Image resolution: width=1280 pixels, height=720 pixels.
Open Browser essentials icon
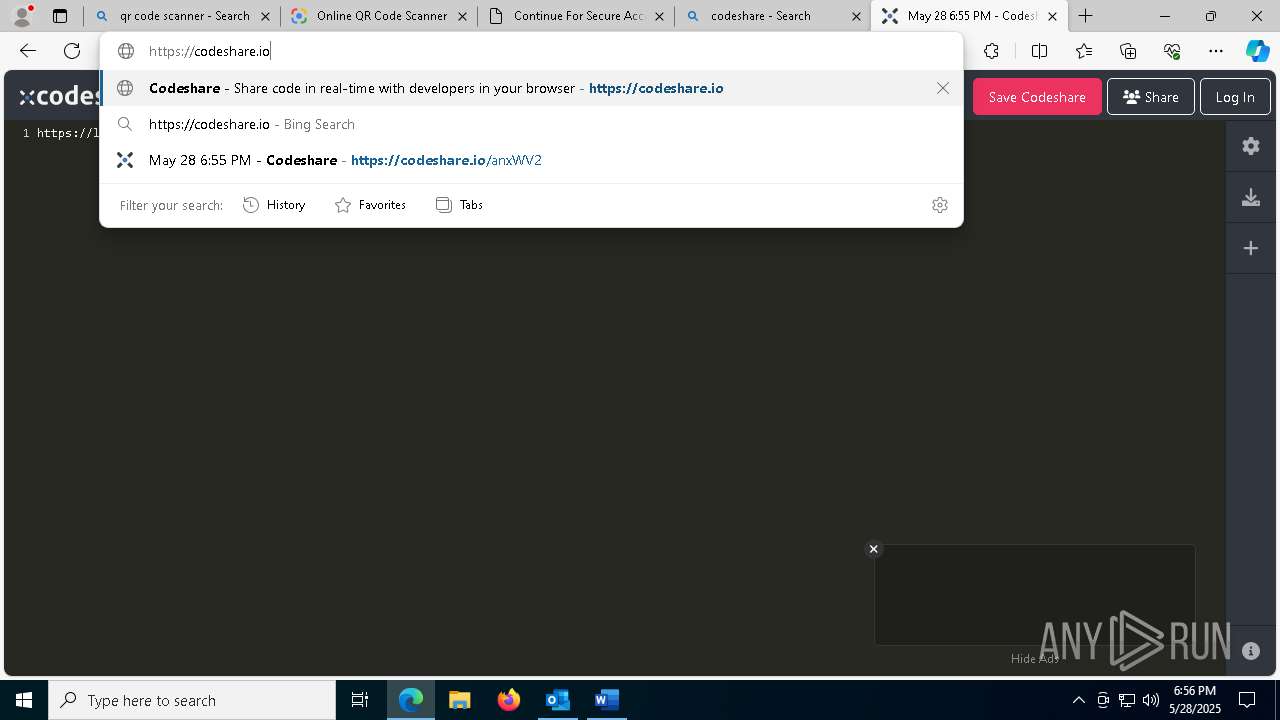[x=1172, y=51]
